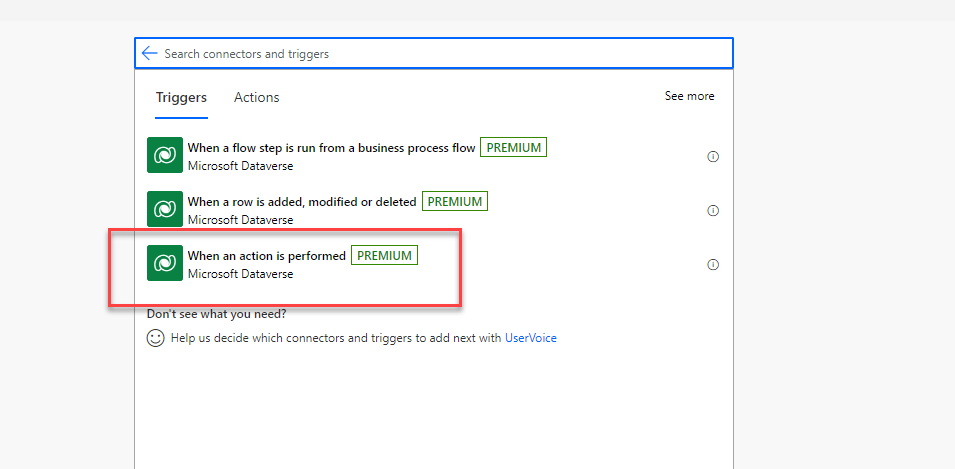Click PREMIUM badge on the action performed trigger

point(384,256)
